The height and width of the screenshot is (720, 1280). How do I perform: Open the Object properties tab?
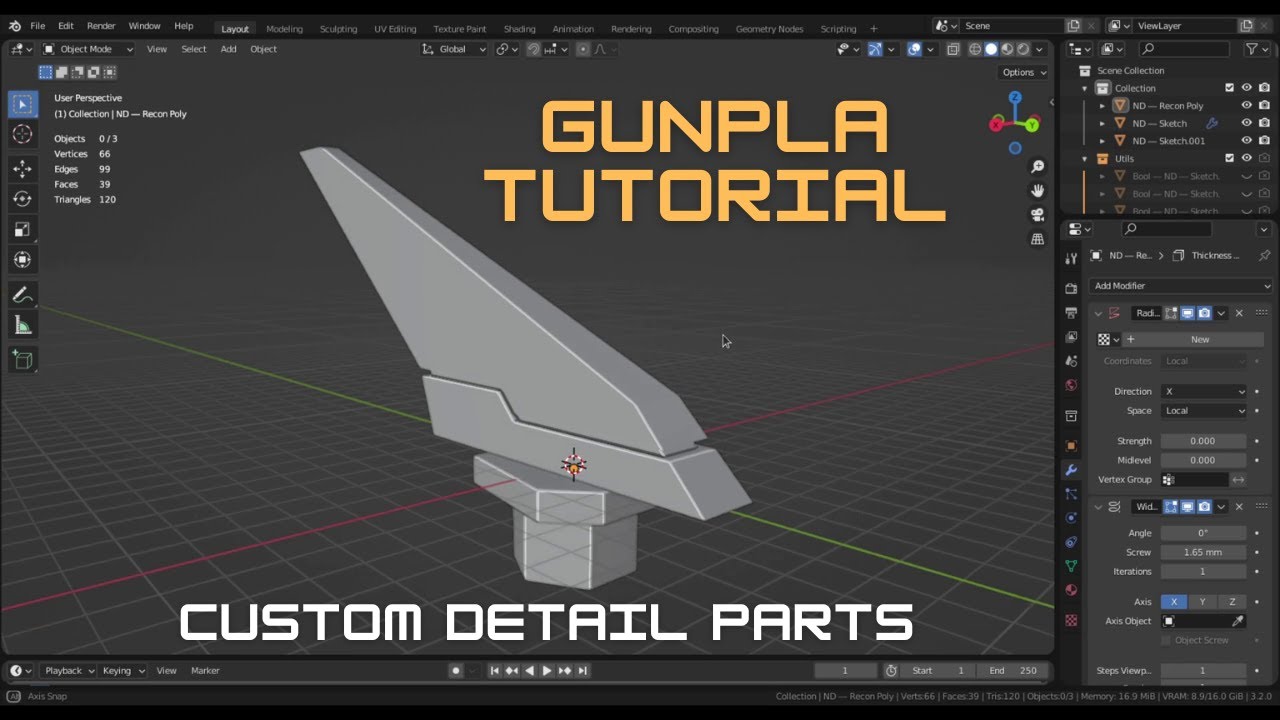(1071, 445)
